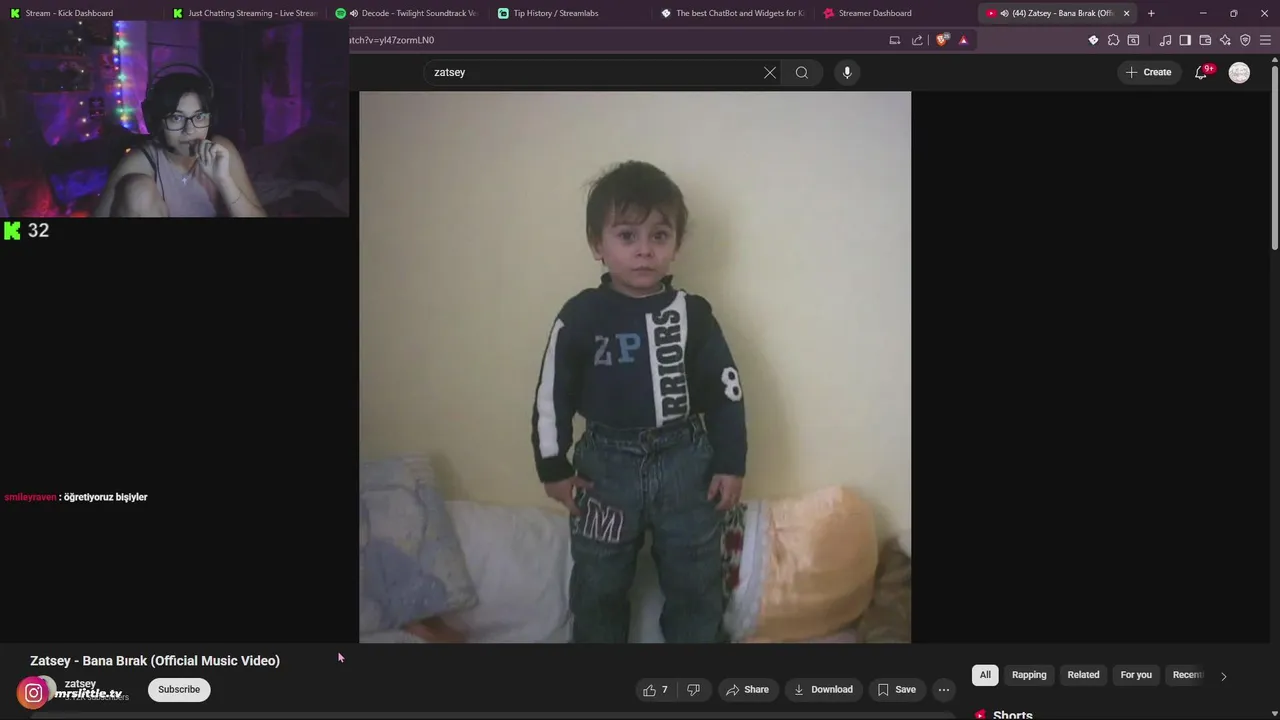Open more actions ellipsis below video
Screen dimensions: 1280x720
[944, 690]
